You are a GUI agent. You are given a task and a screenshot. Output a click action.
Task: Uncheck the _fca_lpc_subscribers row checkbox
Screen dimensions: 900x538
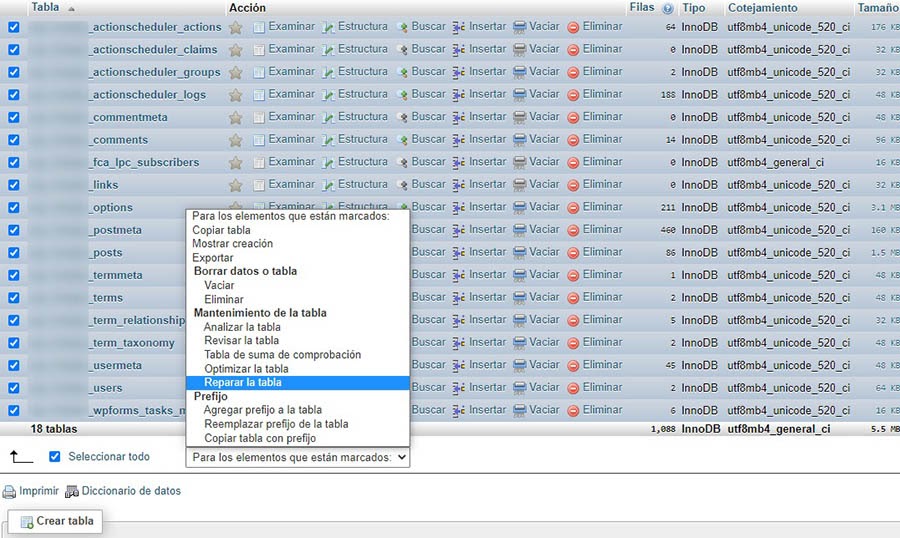point(13,162)
